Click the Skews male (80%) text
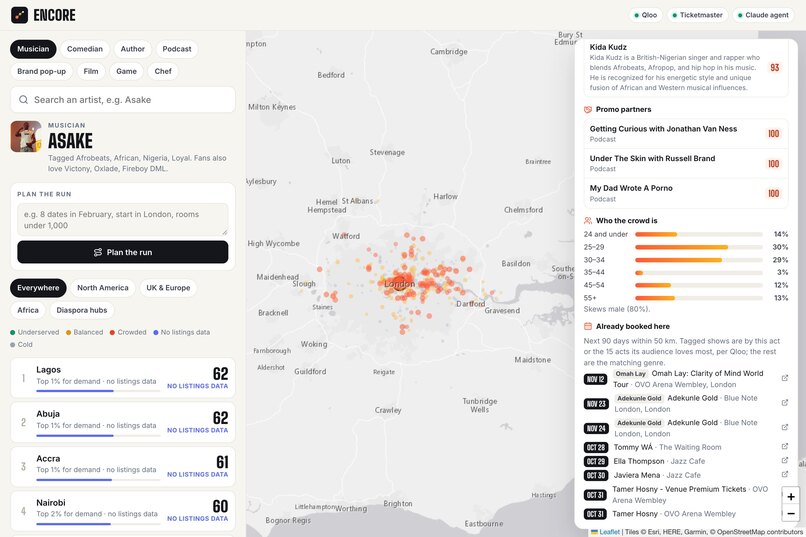 pyautogui.click(x=617, y=309)
